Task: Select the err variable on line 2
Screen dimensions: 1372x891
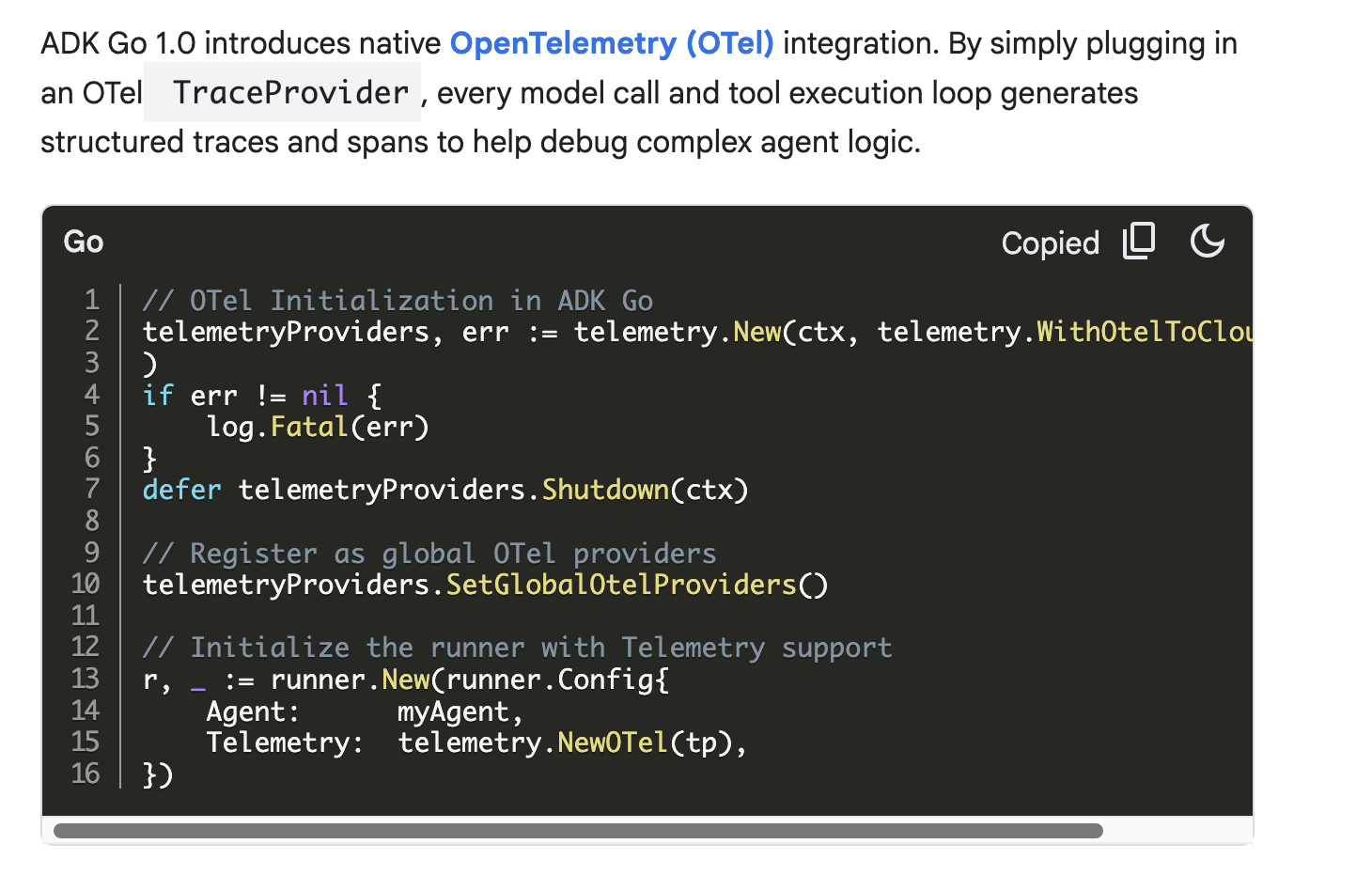Action: coord(485,331)
